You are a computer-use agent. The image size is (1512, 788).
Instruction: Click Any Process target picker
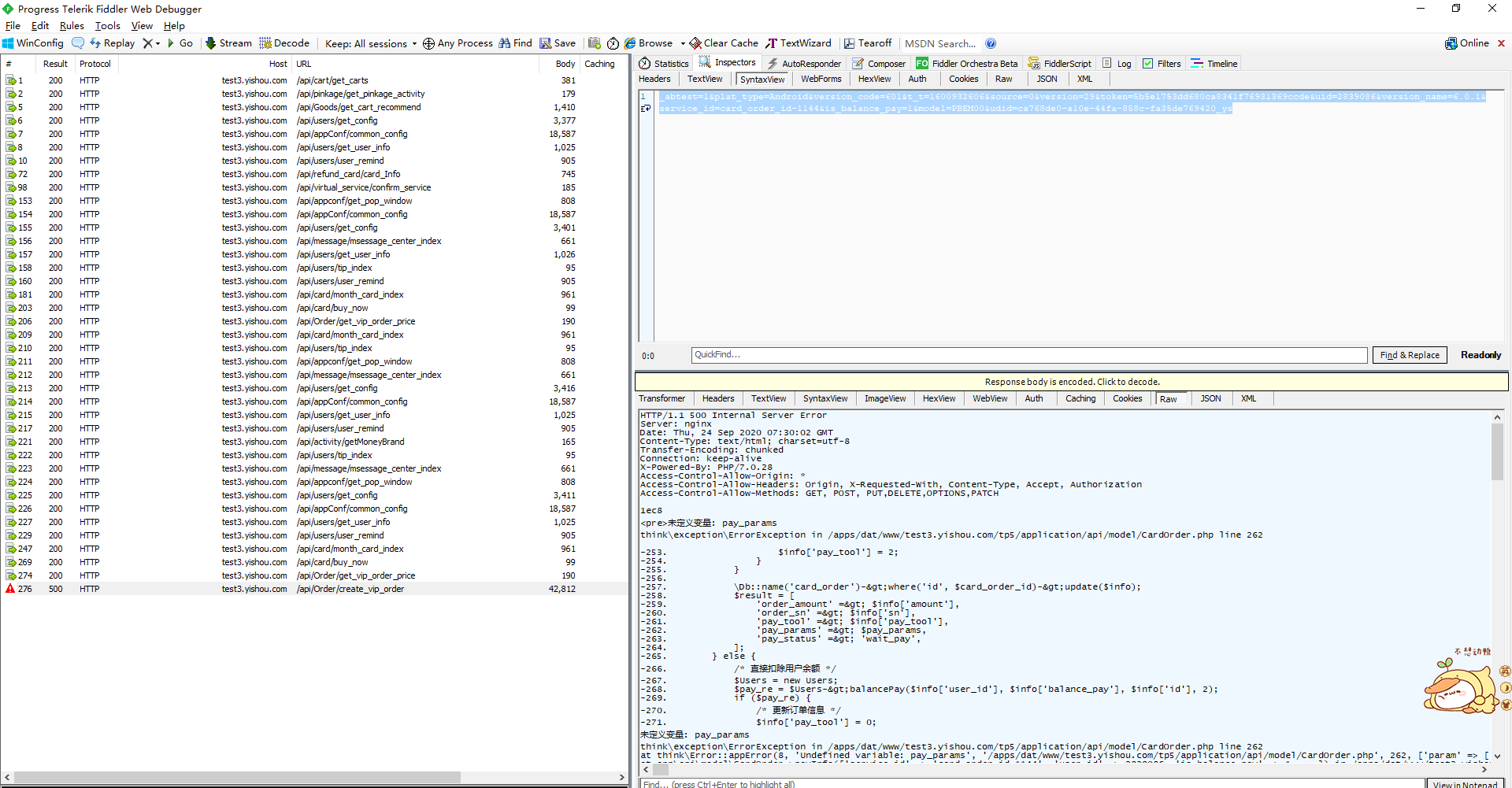[458, 43]
